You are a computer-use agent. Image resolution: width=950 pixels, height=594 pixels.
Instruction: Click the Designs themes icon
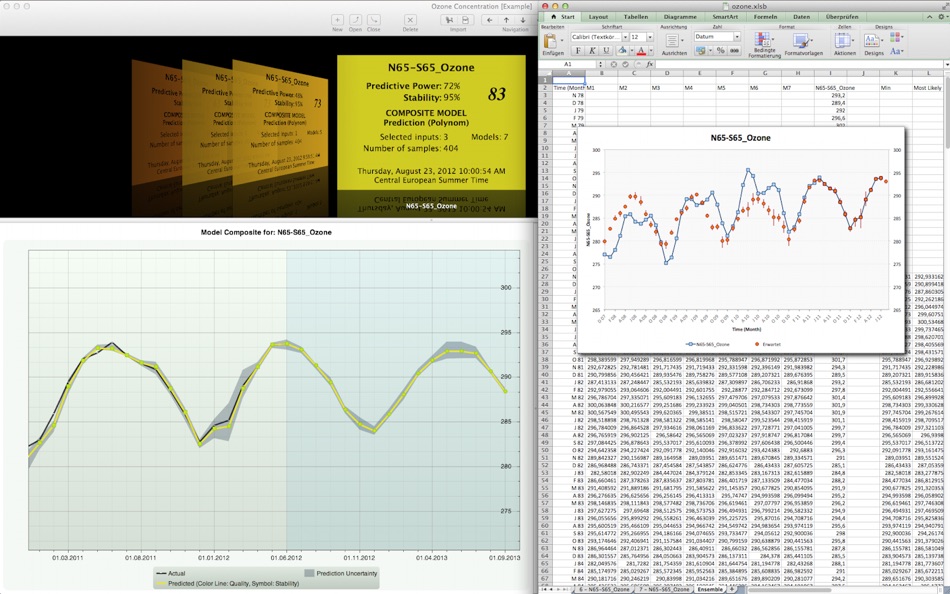(871, 41)
